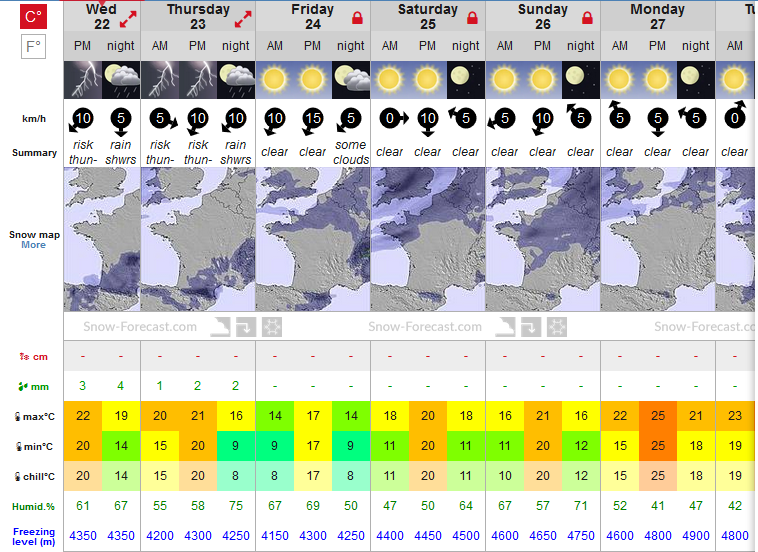Viewport: 758px width, 552px height.
Task: Select the Wed 22 day header
Action: (x=102, y=17)
